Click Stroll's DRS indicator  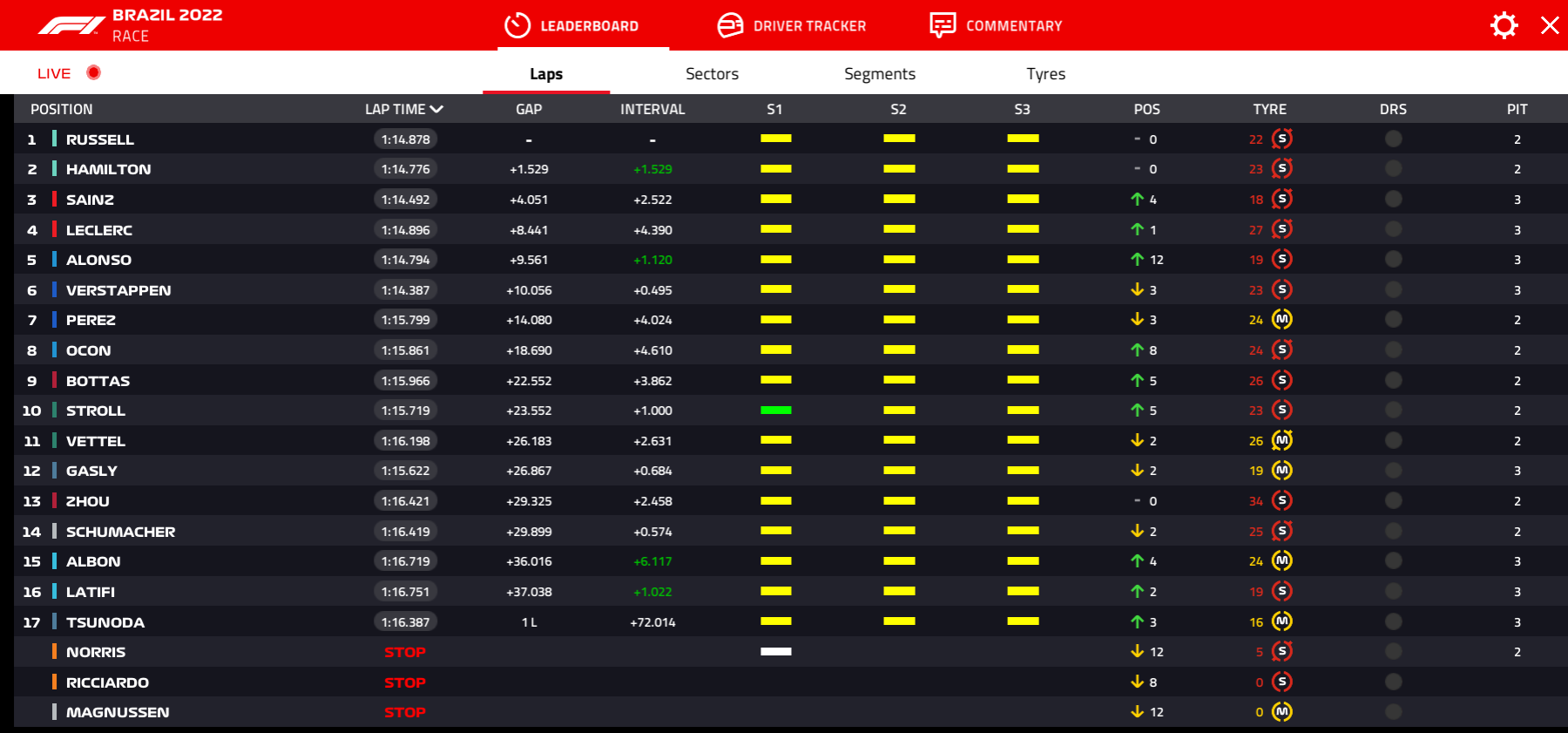click(x=1393, y=410)
